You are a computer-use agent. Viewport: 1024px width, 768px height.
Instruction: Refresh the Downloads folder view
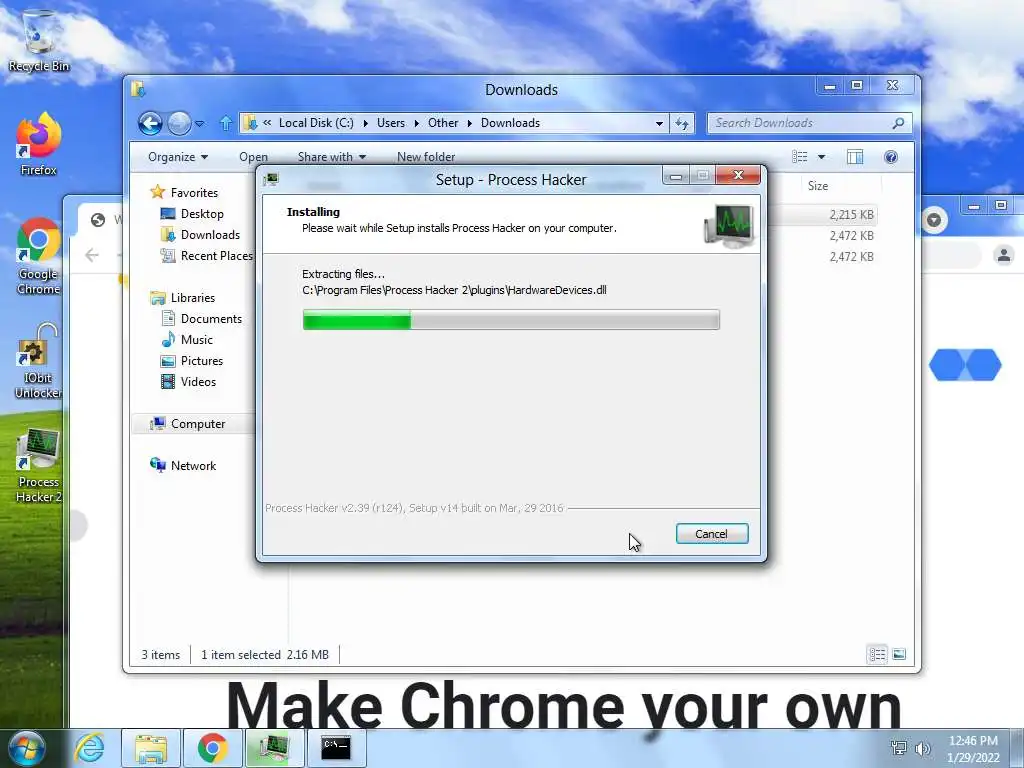682,123
